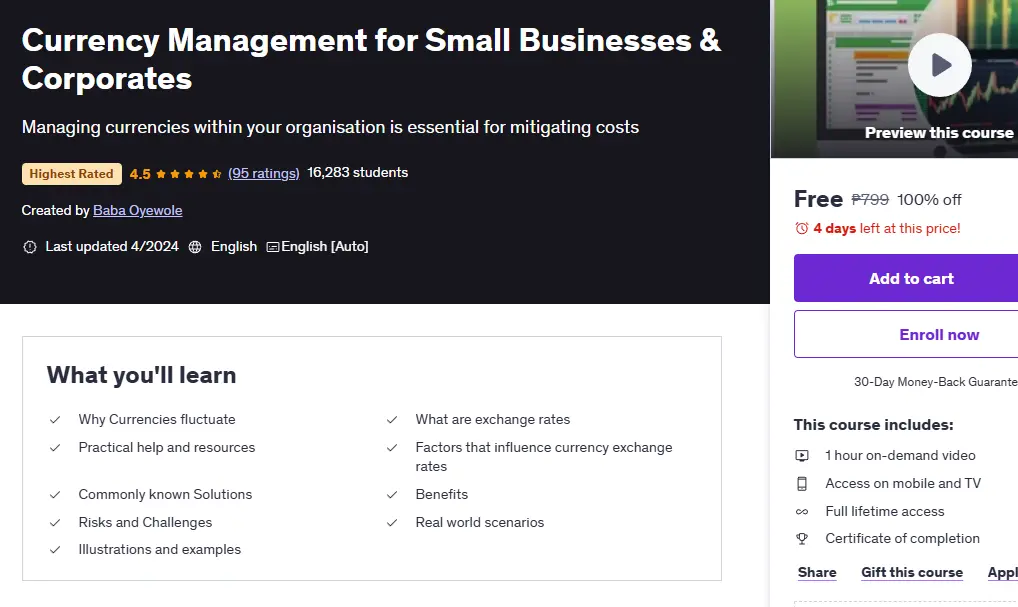Click the last updated badge icon
This screenshot has width=1018, height=607.
(30, 247)
